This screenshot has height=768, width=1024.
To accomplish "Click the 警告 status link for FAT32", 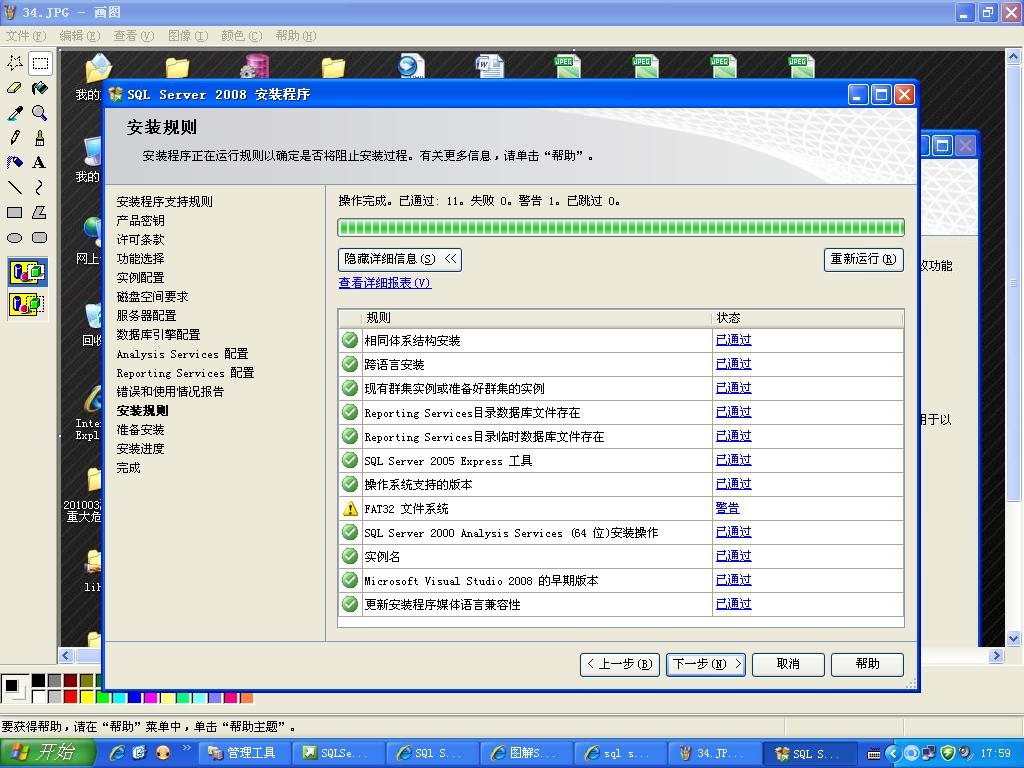I will [727, 508].
